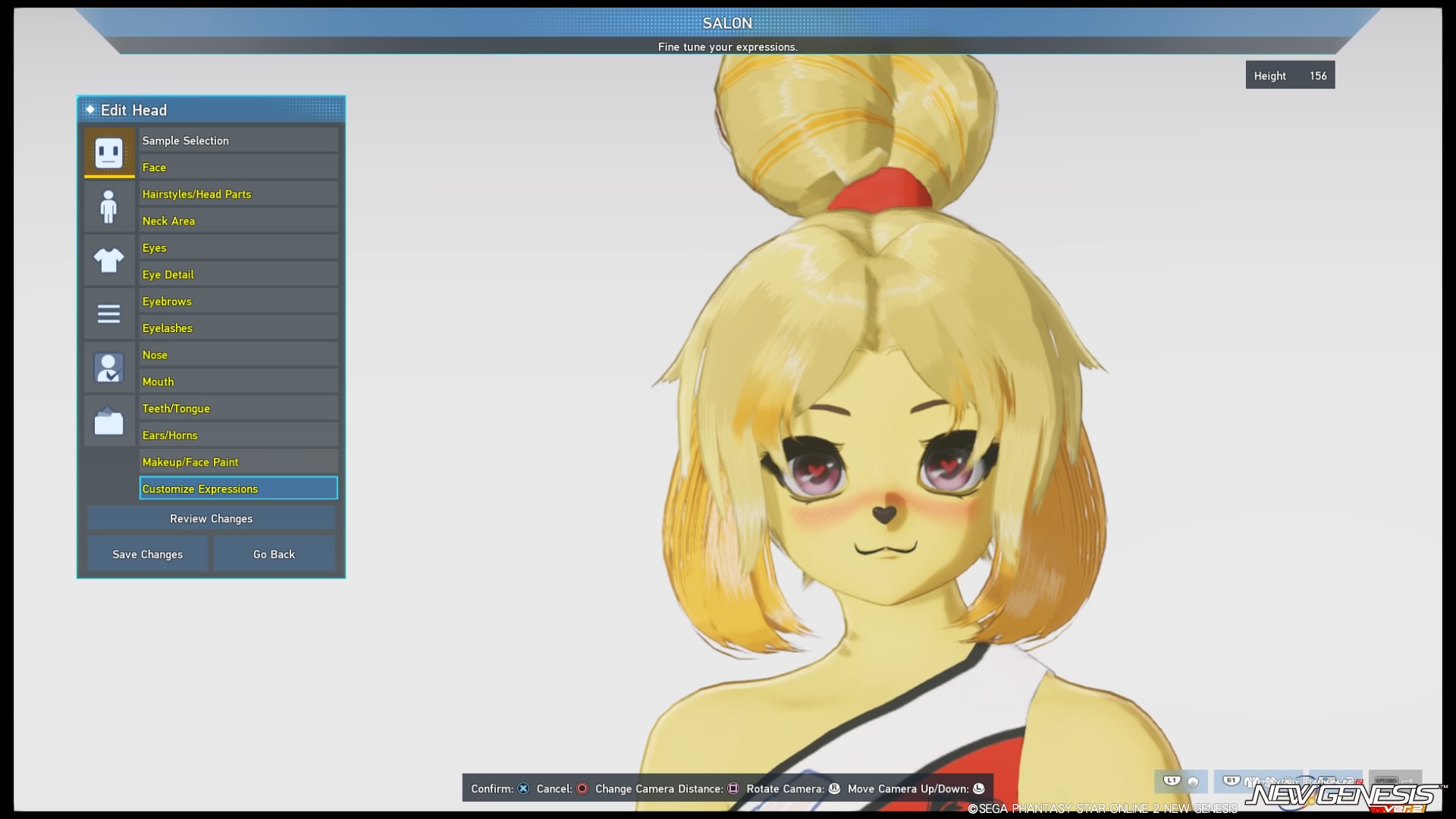Select the Edit Head face icon
Screen dimensions: 1456x819
point(109,152)
